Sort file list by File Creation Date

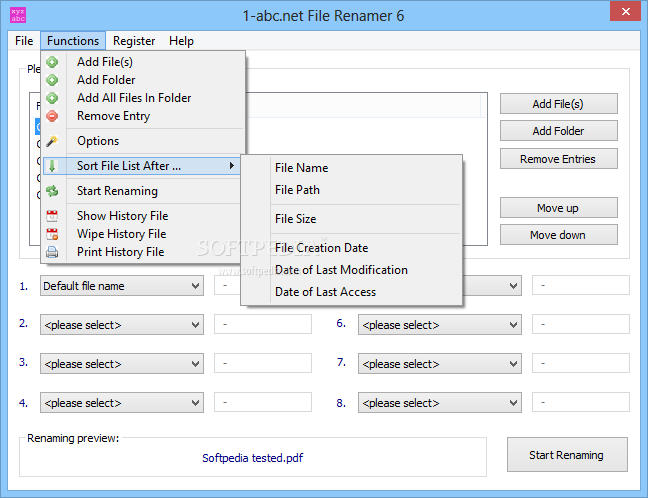[351, 248]
